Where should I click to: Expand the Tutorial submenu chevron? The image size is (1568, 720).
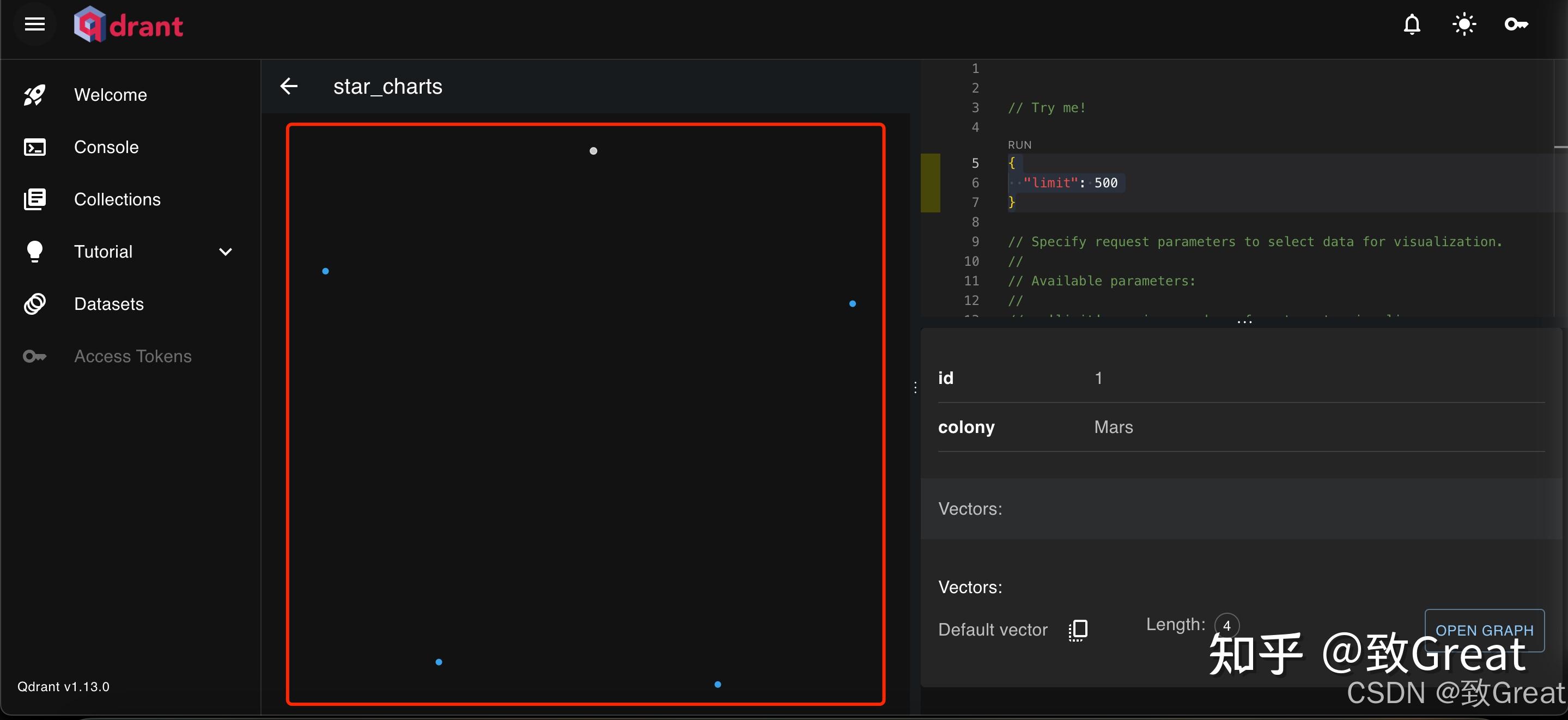225,252
